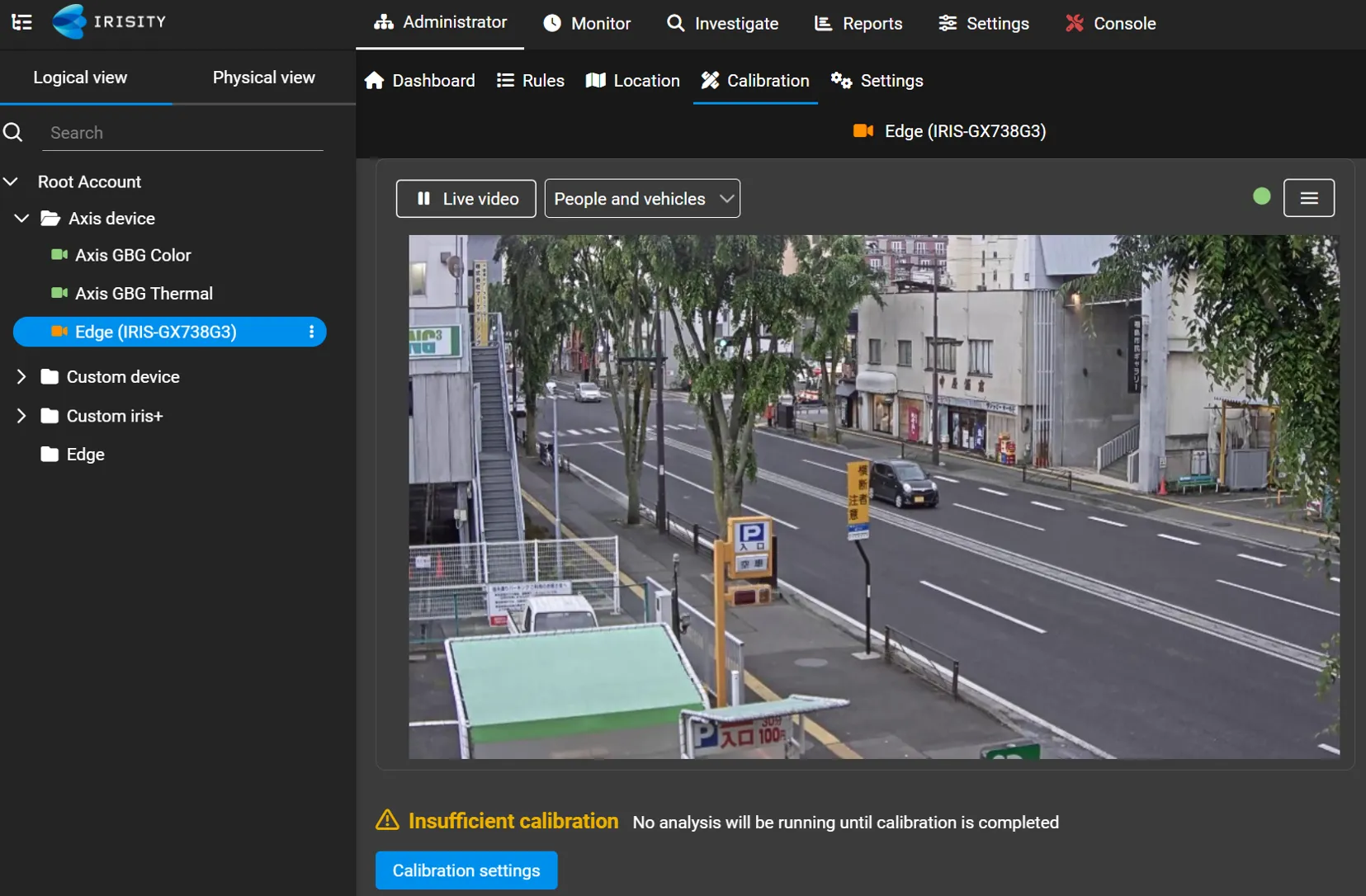Click the search magnifier icon in sidebar
The height and width of the screenshot is (896, 1366).
(x=13, y=132)
